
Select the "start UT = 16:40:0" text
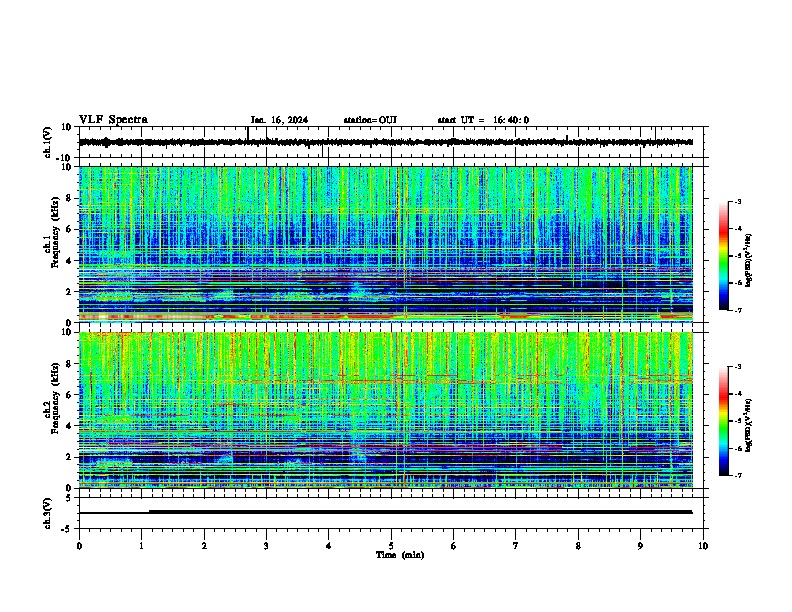[483, 120]
